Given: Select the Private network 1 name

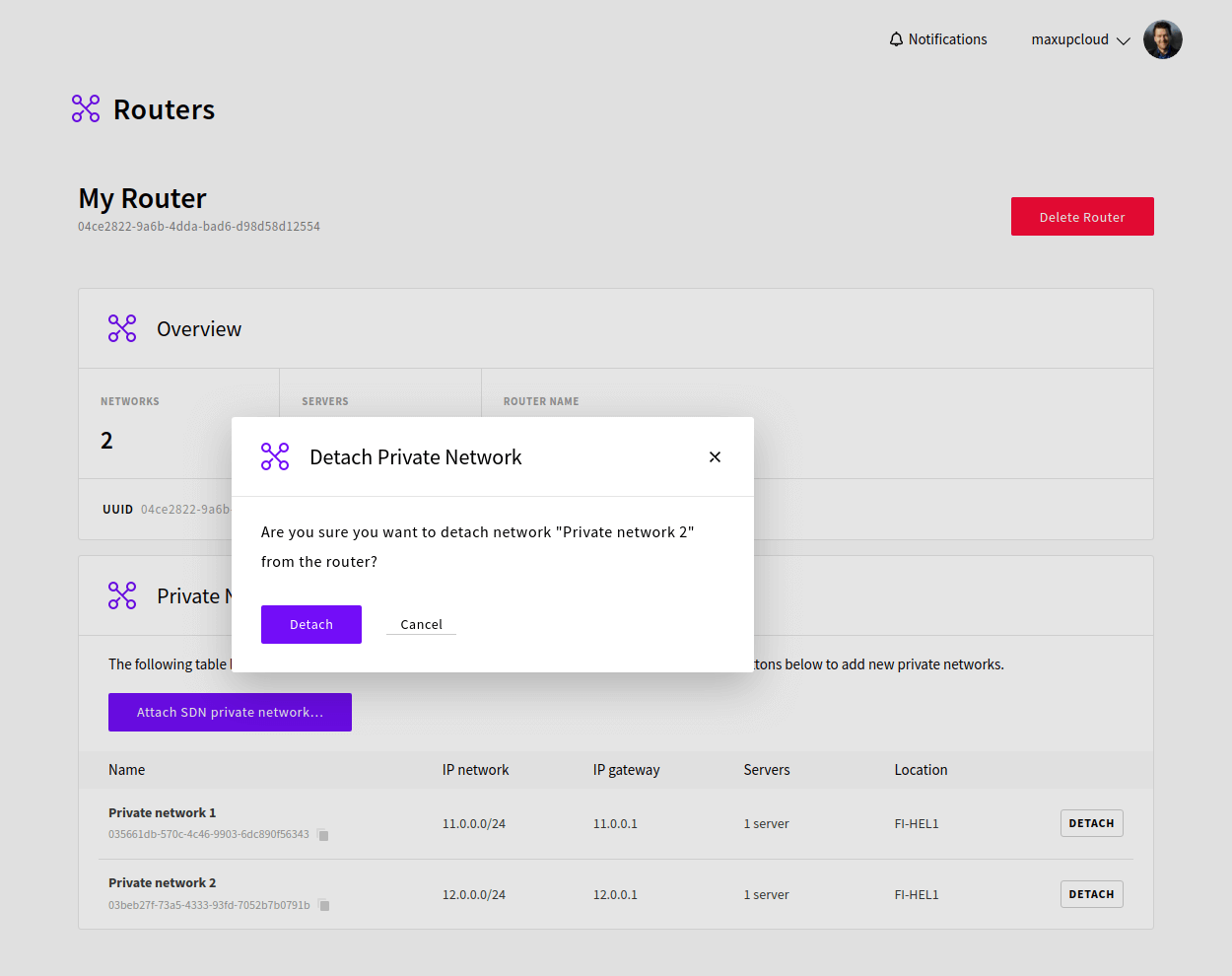Looking at the screenshot, I should coord(162,812).
